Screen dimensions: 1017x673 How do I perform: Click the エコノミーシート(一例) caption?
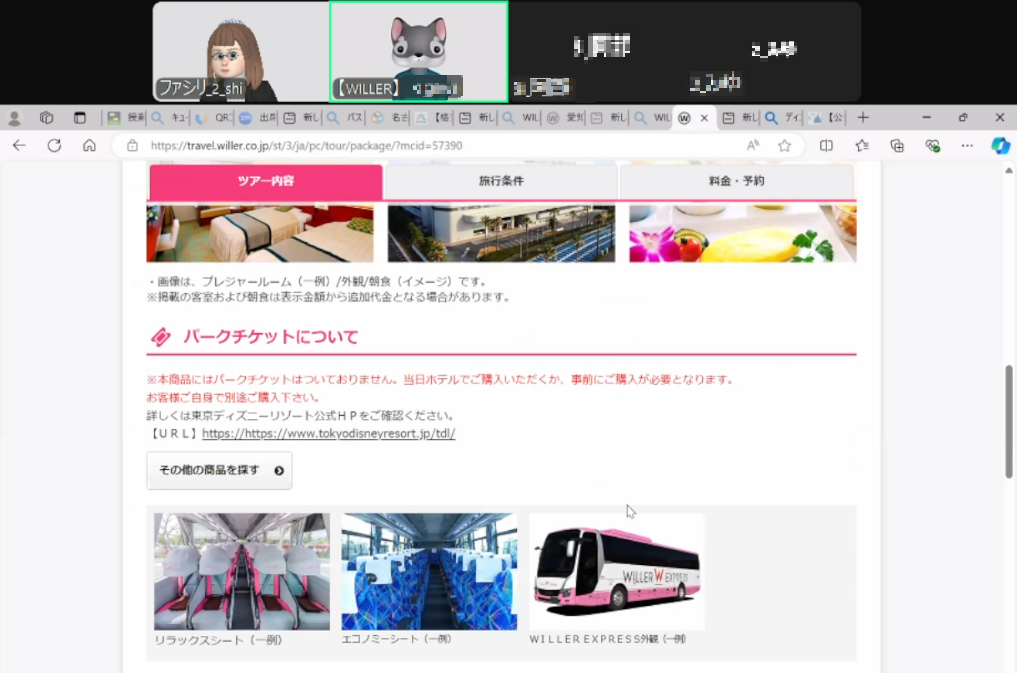tap(396, 639)
